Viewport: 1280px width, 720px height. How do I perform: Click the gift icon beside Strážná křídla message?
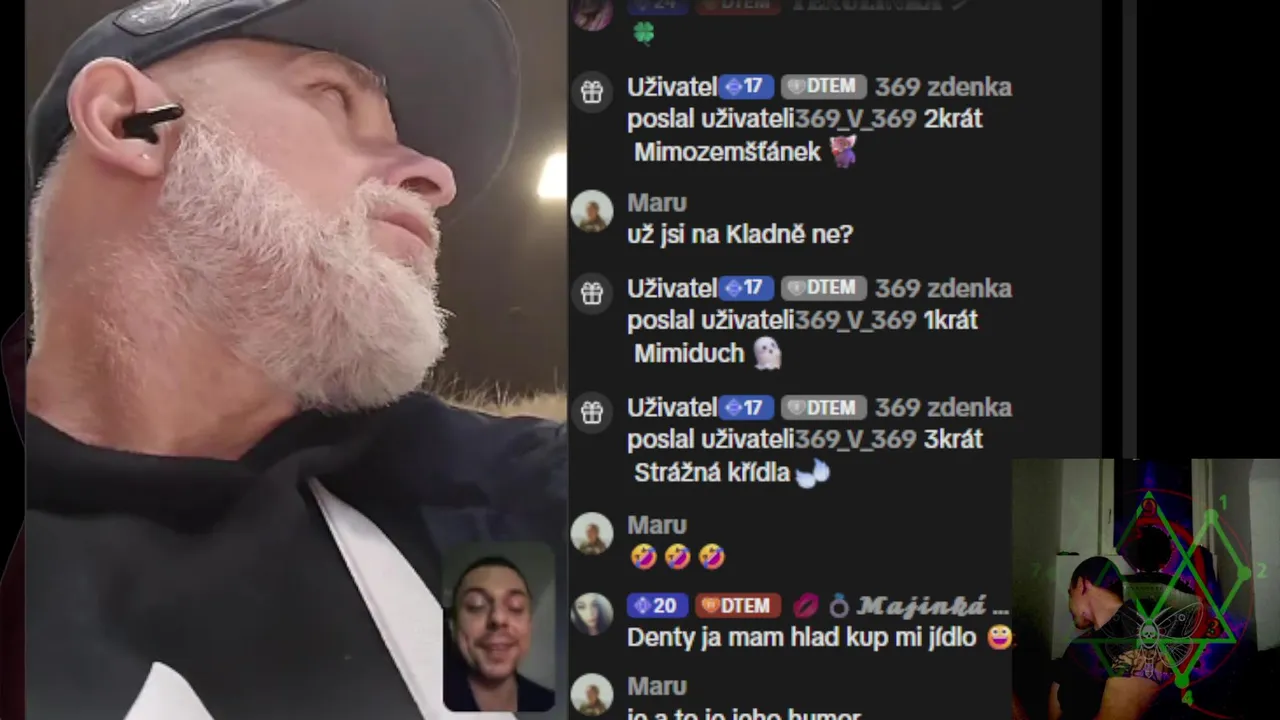click(592, 412)
